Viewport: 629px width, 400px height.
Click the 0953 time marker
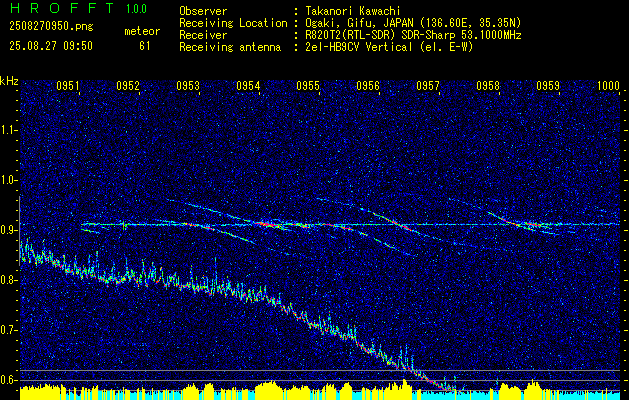coord(188,86)
